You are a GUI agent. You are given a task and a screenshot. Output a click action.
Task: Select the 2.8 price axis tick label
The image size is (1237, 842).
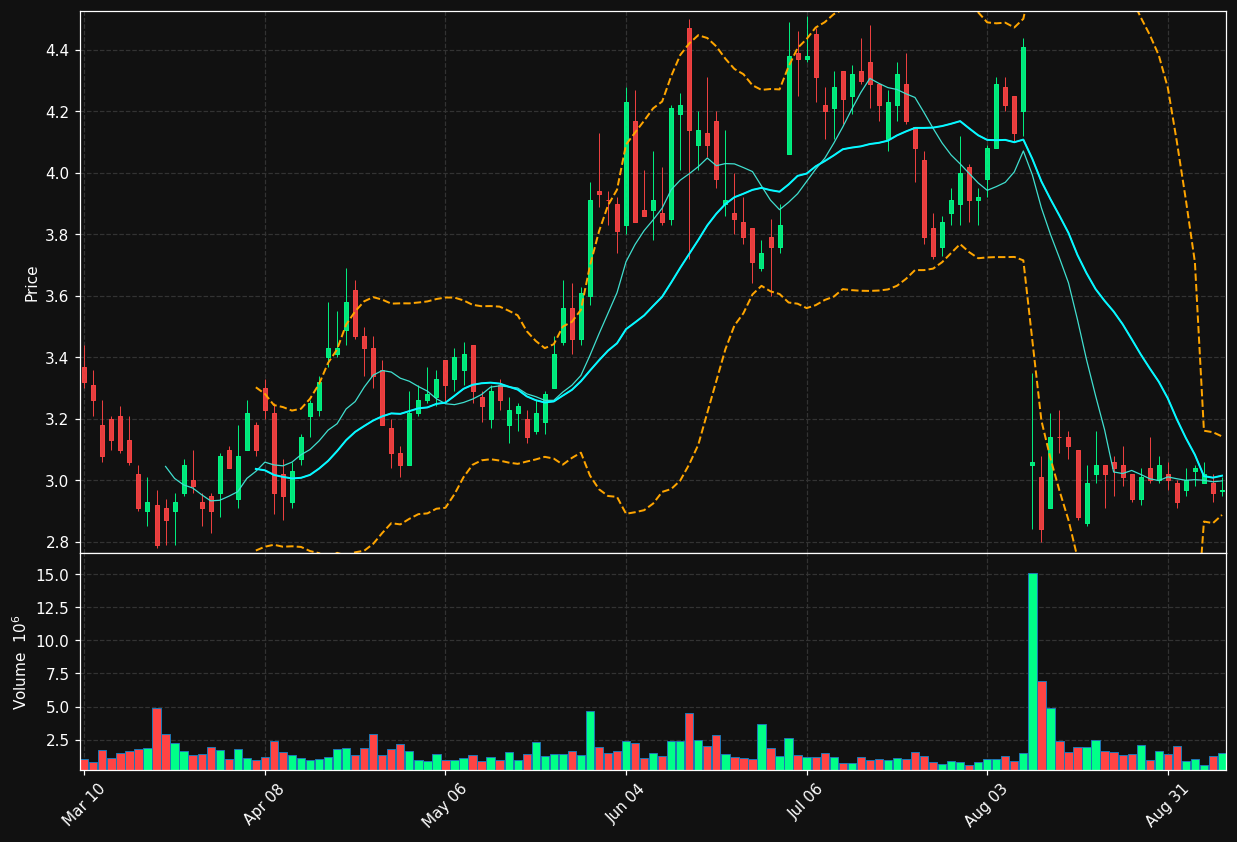pyautogui.click(x=60, y=543)
